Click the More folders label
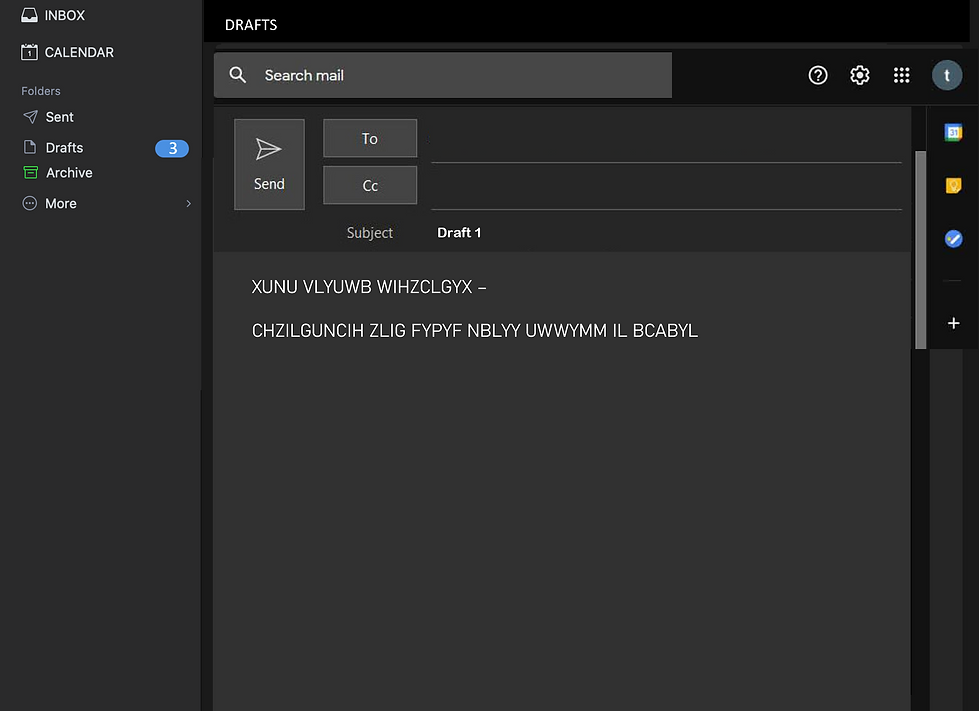 [x=61, y=203]
